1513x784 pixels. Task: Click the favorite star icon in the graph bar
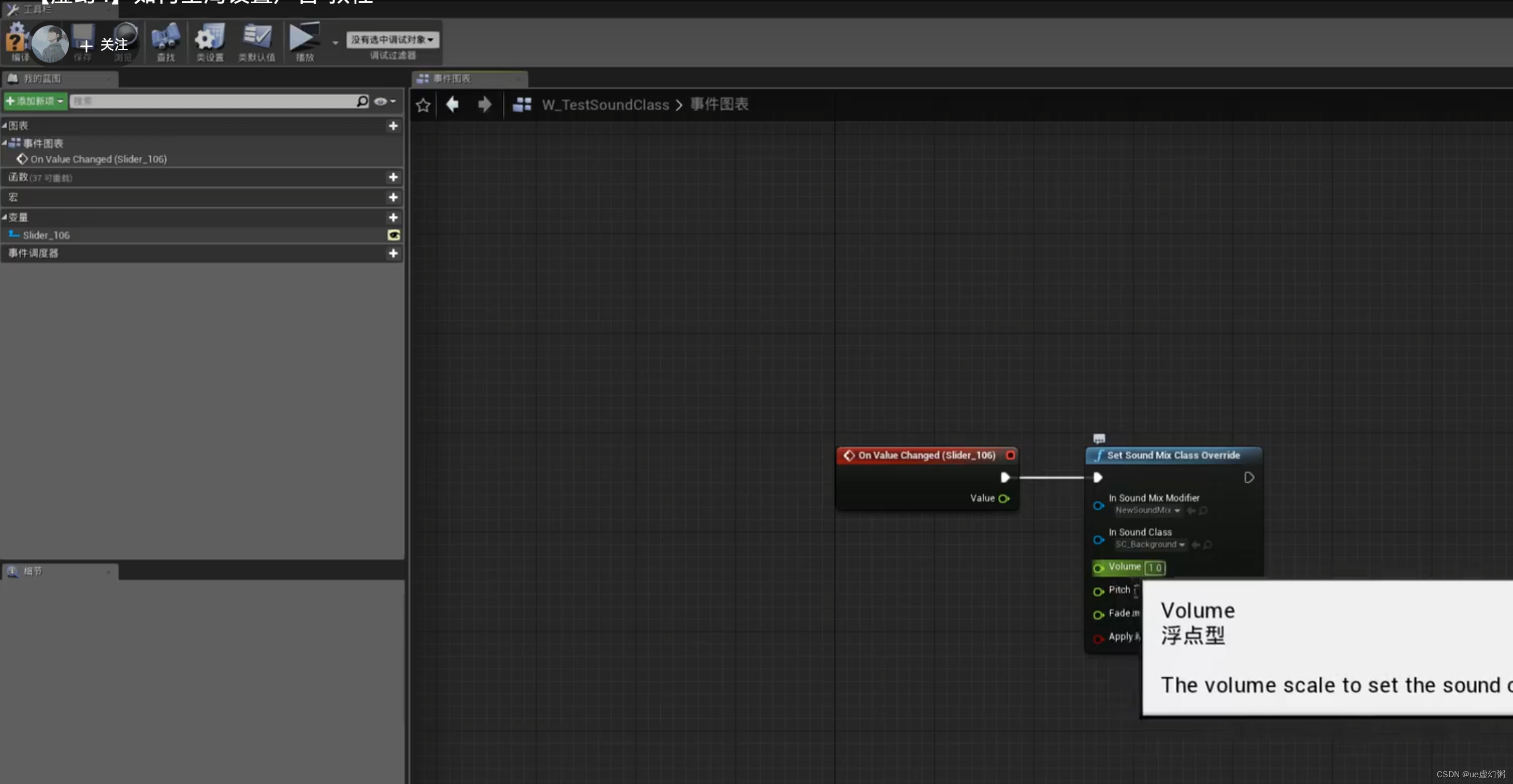coord(423,105)
